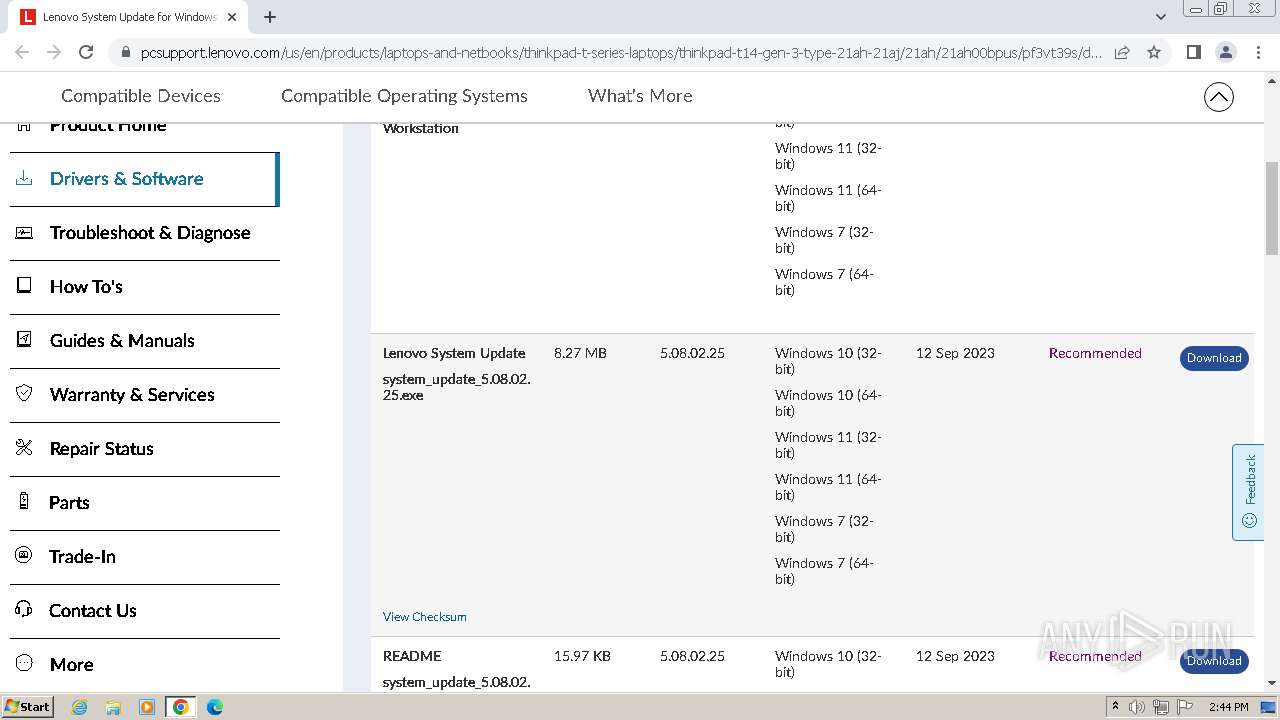
Task: Open Warranty & Services in sidebar
Action: pyautogui.click(x=144, y=395)
